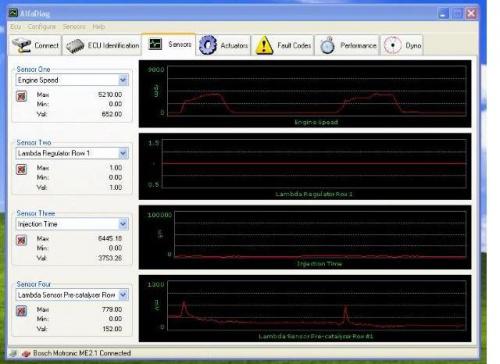
Task: Expand the Injection Time sensor dropdown
Action: point(123,224)
